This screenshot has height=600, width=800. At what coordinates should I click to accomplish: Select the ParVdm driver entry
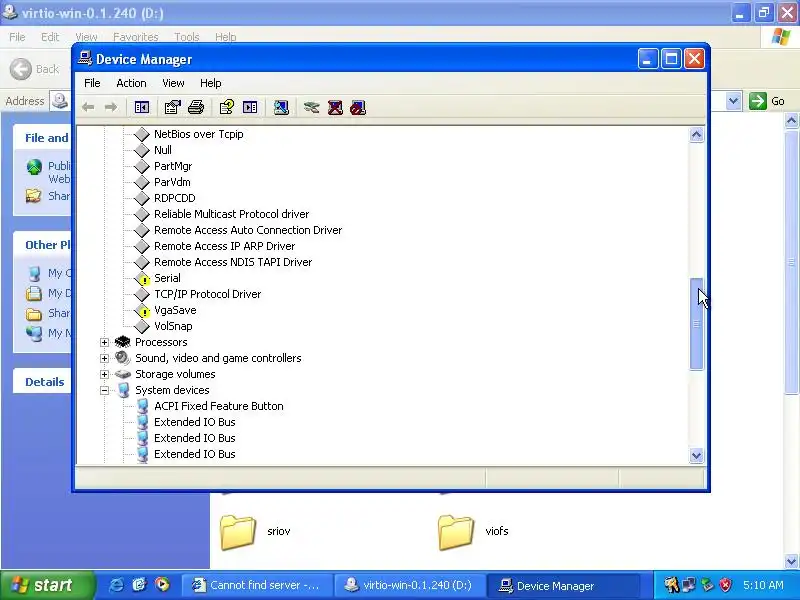(172, 182)
